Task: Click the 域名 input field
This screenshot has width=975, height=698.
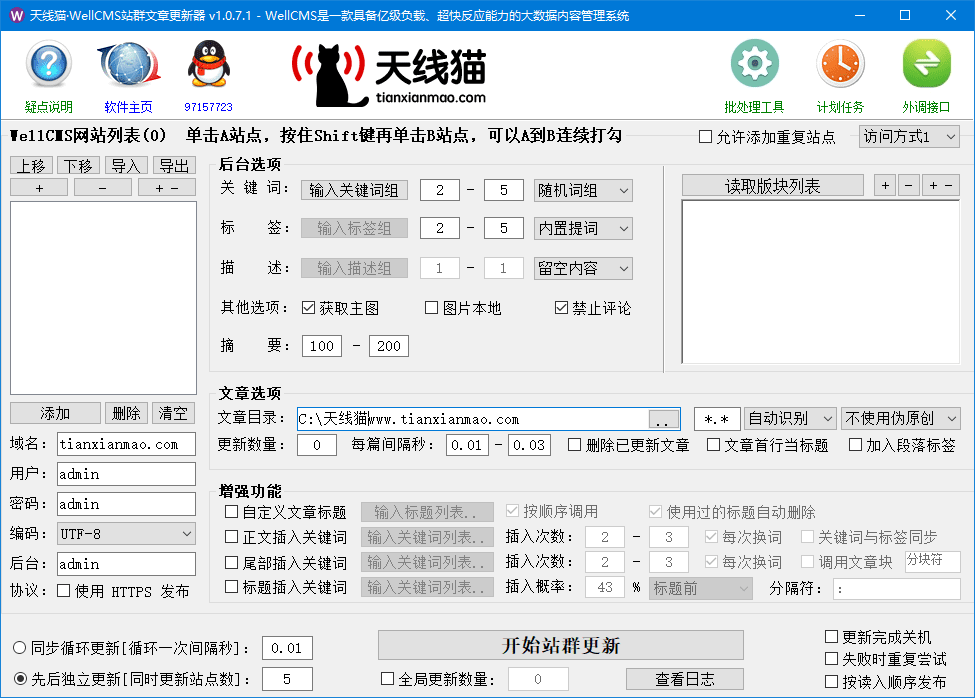Action: pyautogui.click(x=126, y=444)
